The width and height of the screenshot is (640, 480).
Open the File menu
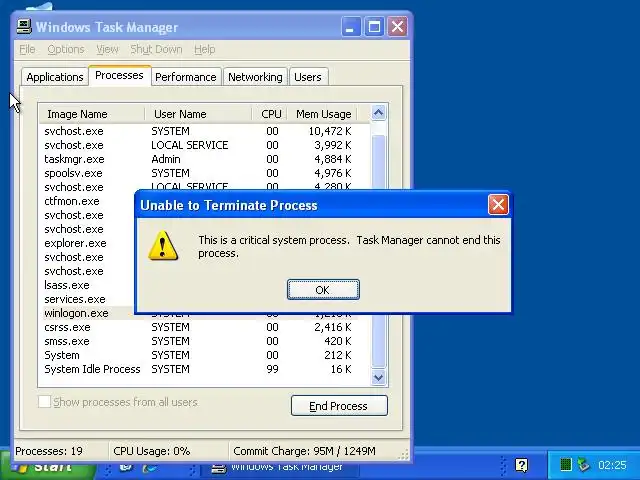27,49
